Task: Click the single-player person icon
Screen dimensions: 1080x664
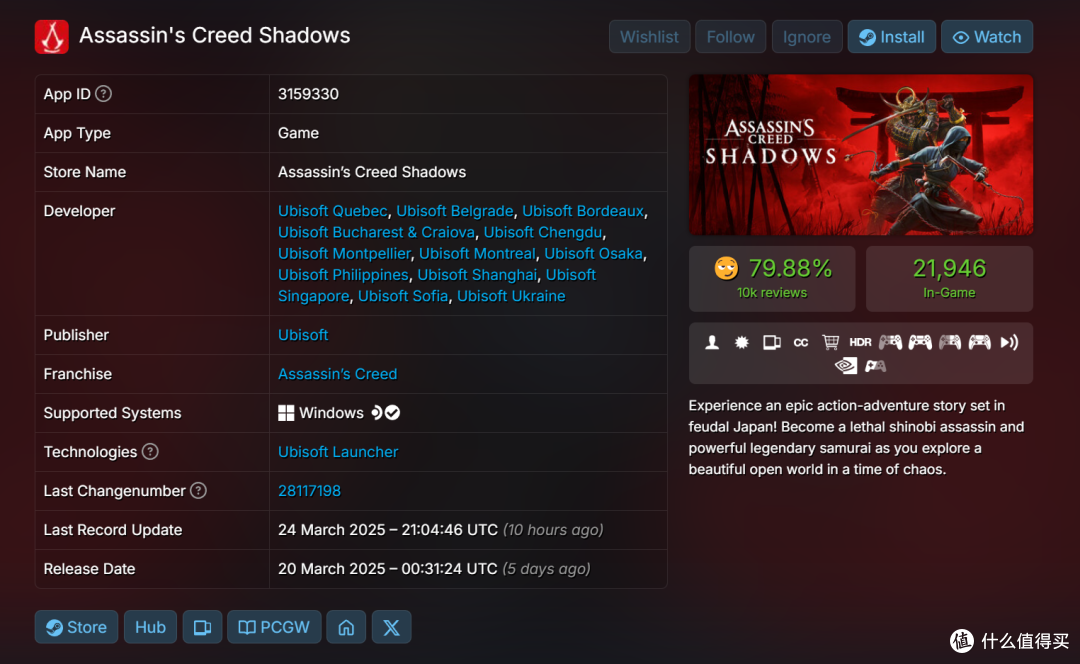Action: coord(712,342)
